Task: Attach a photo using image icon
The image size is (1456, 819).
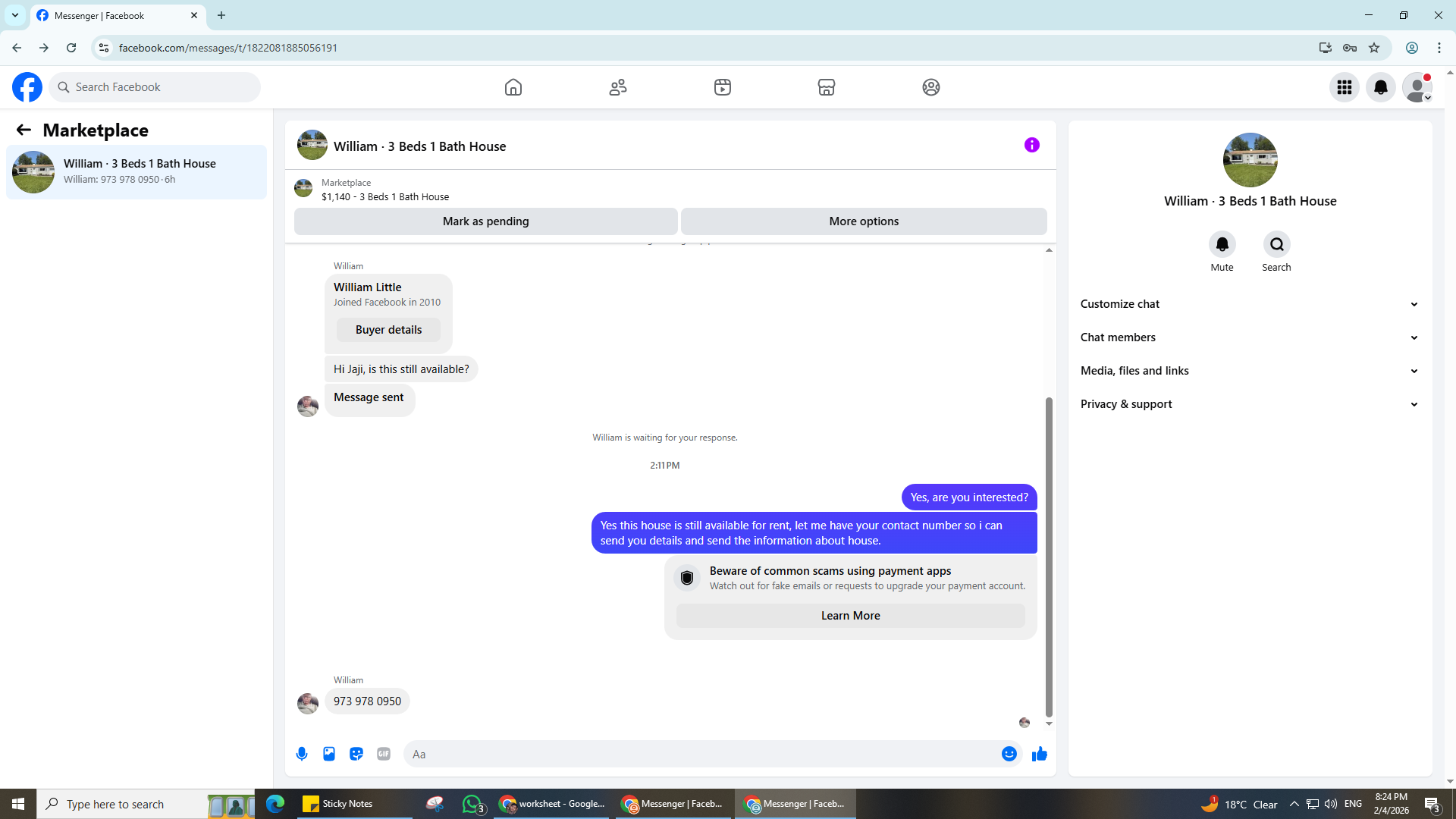Action: click(x=329, y=754)
